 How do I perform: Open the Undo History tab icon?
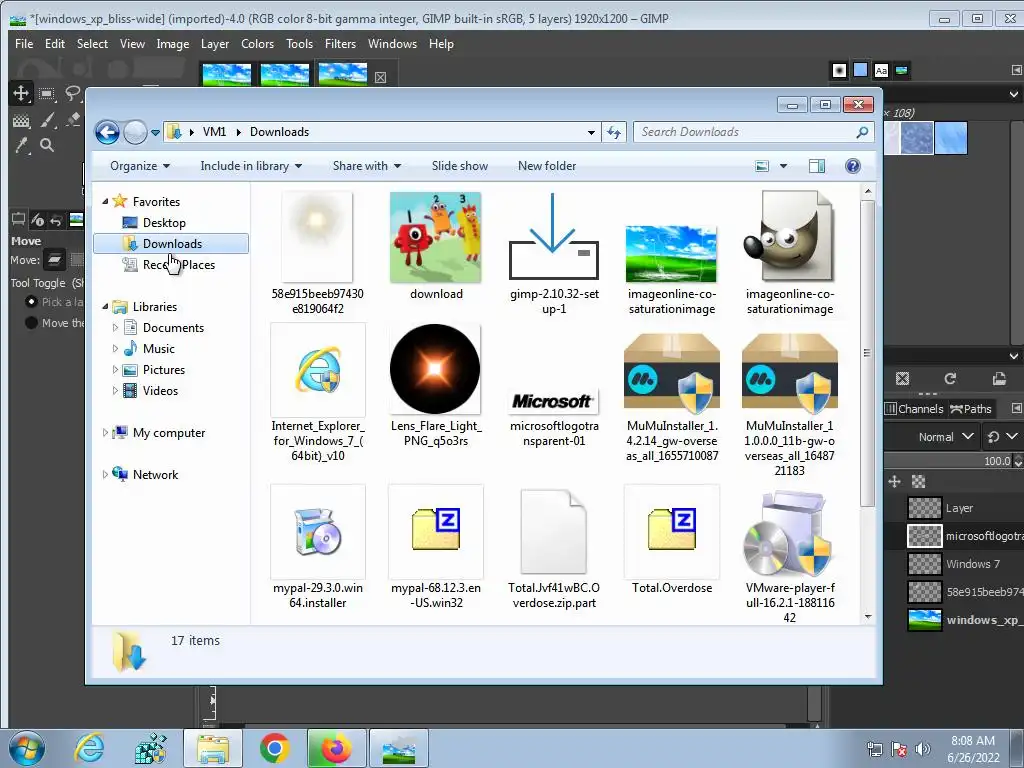coord(56,220)
